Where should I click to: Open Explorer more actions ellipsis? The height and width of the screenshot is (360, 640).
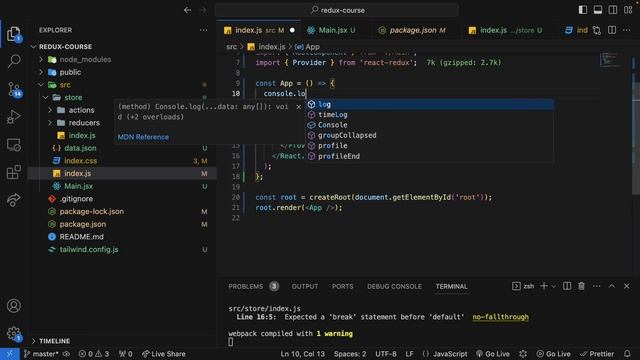pyautogui.click(x=203, y=30)
